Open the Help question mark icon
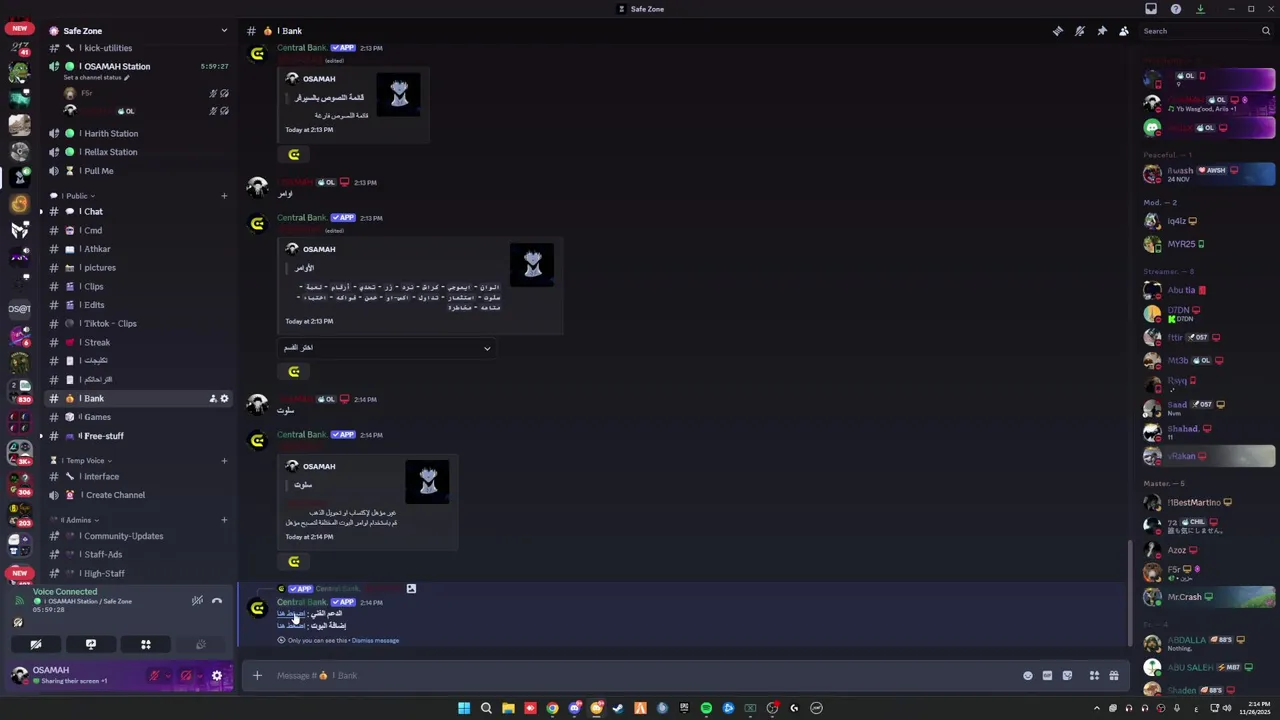This screenshot has height=720, width=1280. pyautogui.click(x=1176, y=9)
